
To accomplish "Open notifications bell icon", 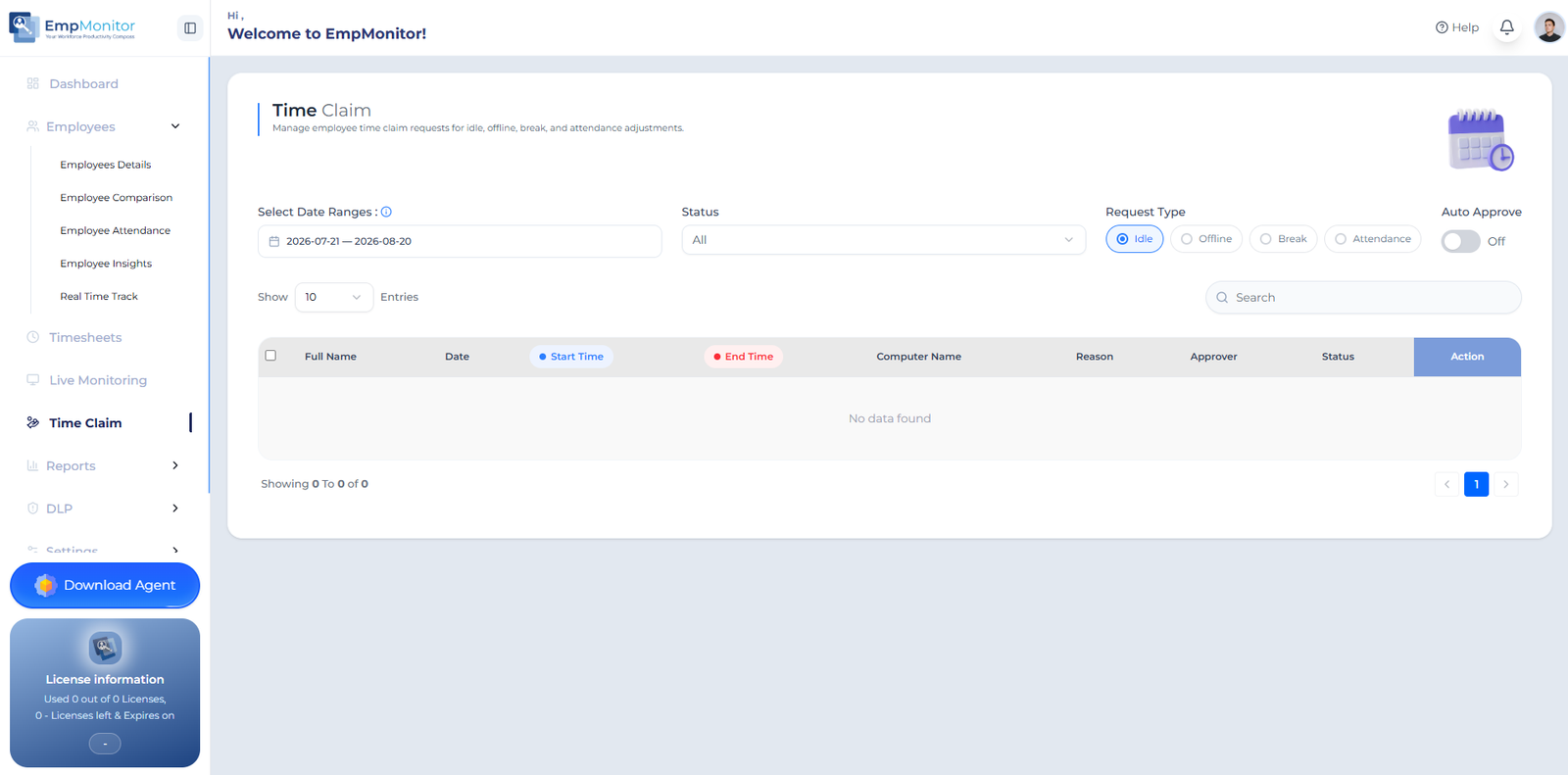I will 1506,27.
